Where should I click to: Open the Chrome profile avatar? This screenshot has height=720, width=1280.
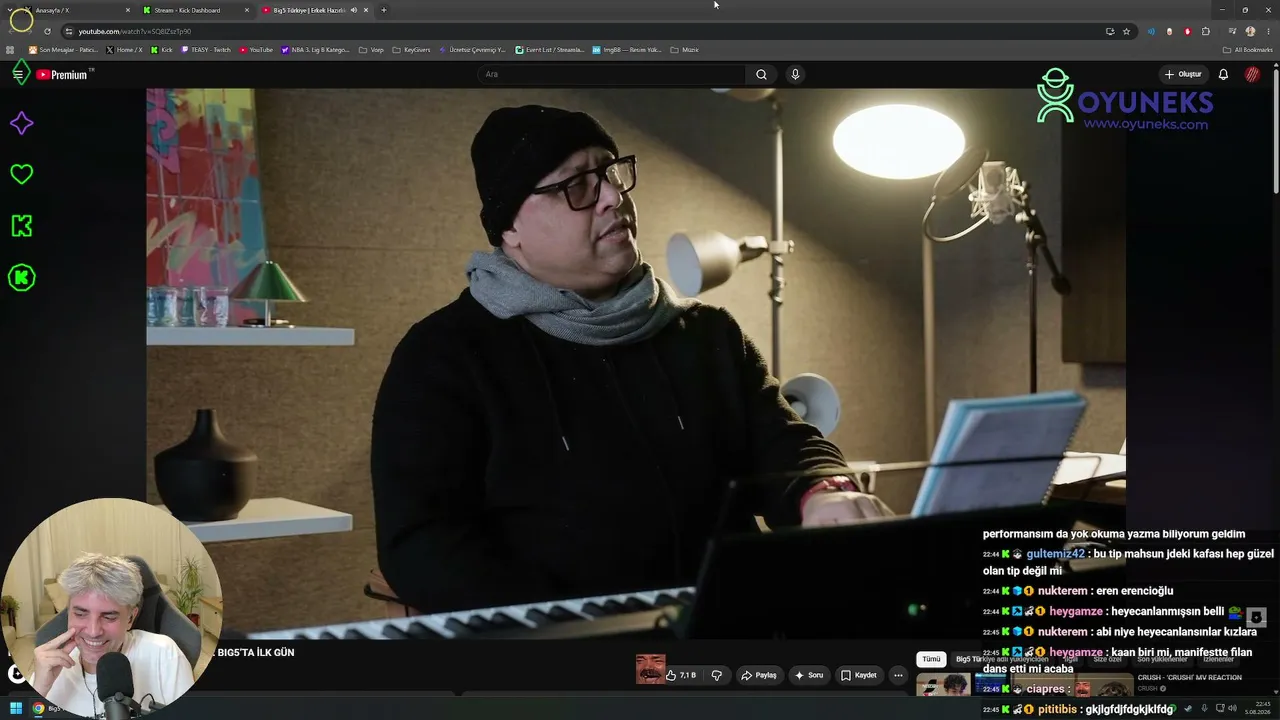pyautogui.click(x=1250, y=31)
